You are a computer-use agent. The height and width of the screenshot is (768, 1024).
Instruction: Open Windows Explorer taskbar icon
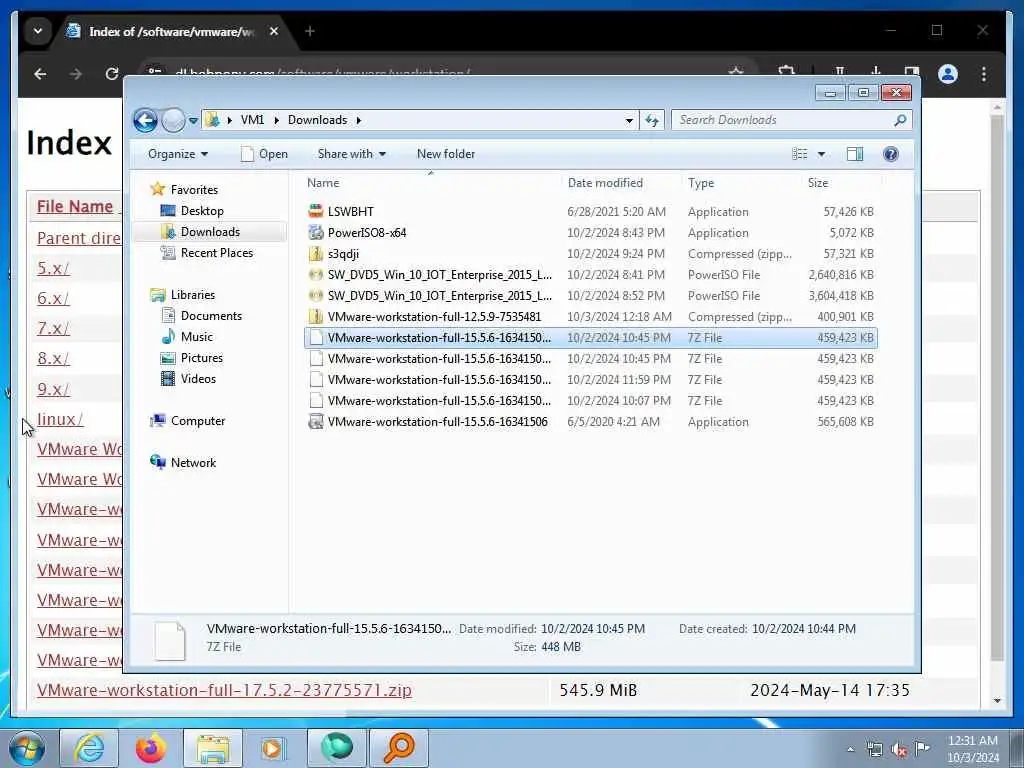click(x=213, y=748)
